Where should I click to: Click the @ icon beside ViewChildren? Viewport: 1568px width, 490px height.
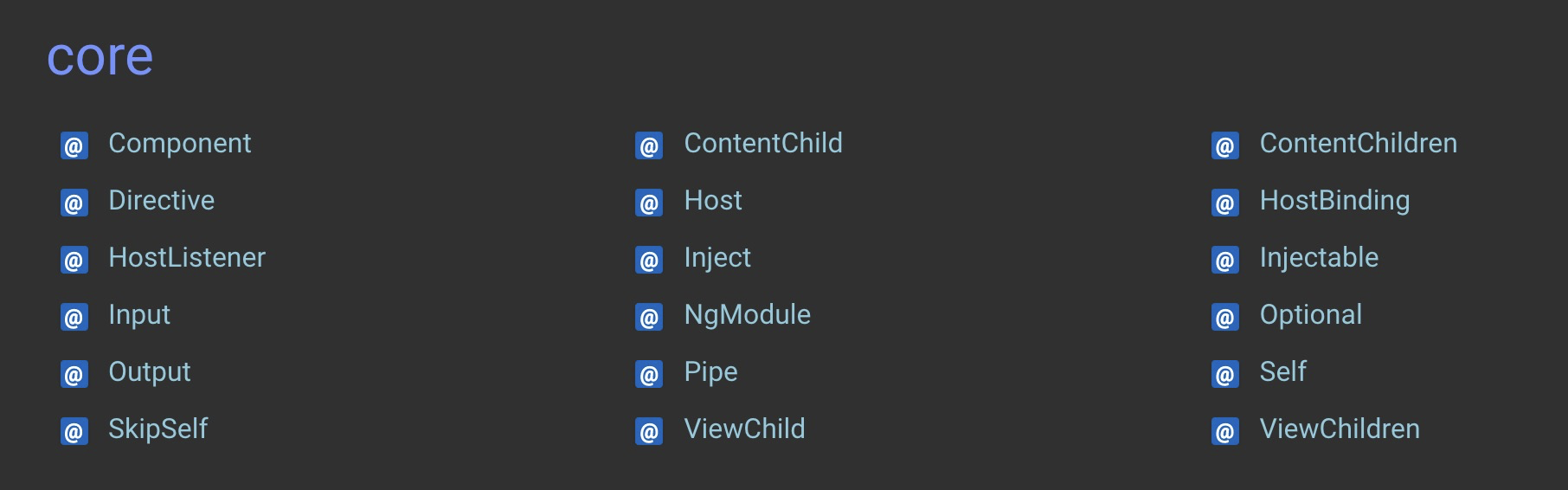coord(1225,431)
